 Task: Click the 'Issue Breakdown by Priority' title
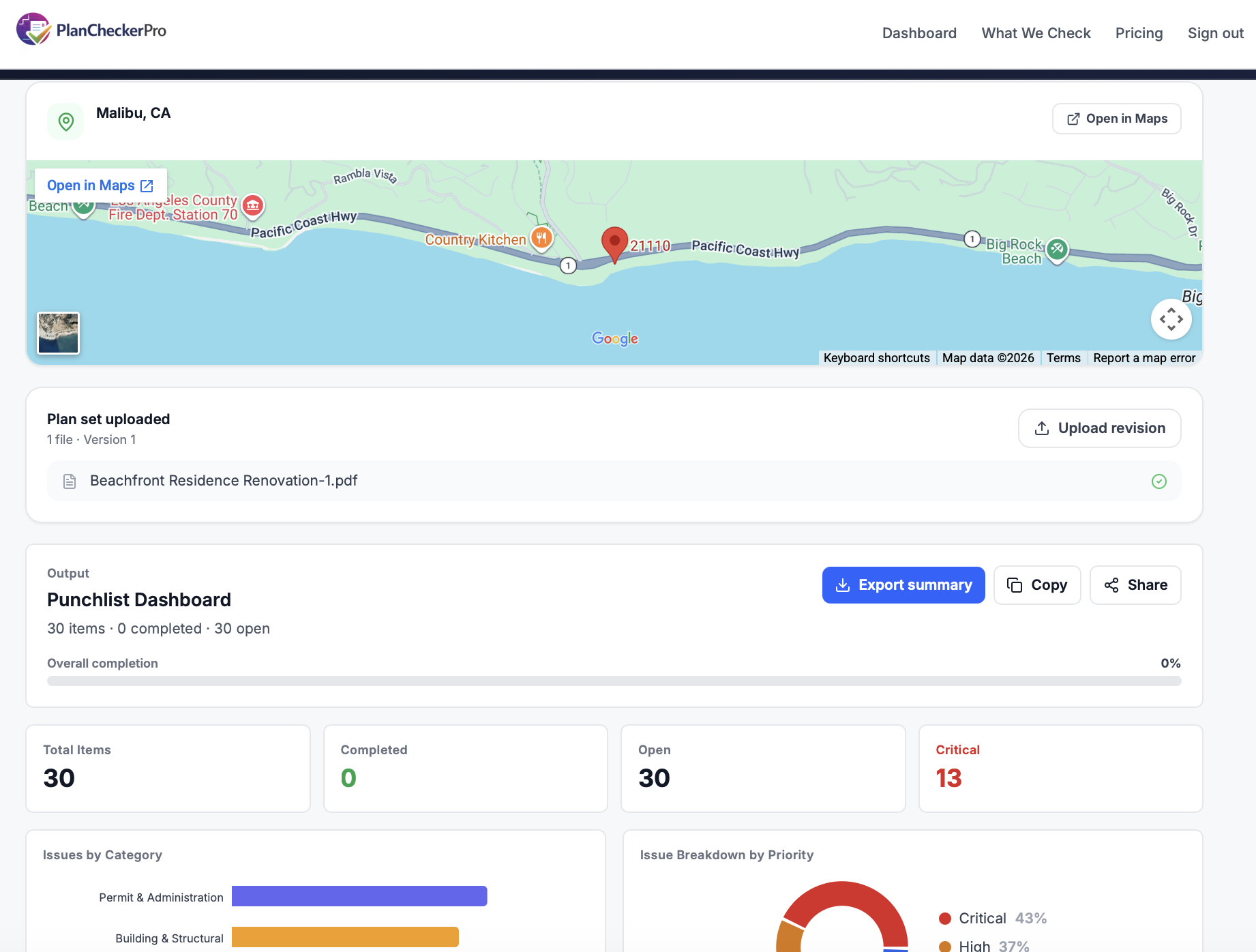coord(727,855)
